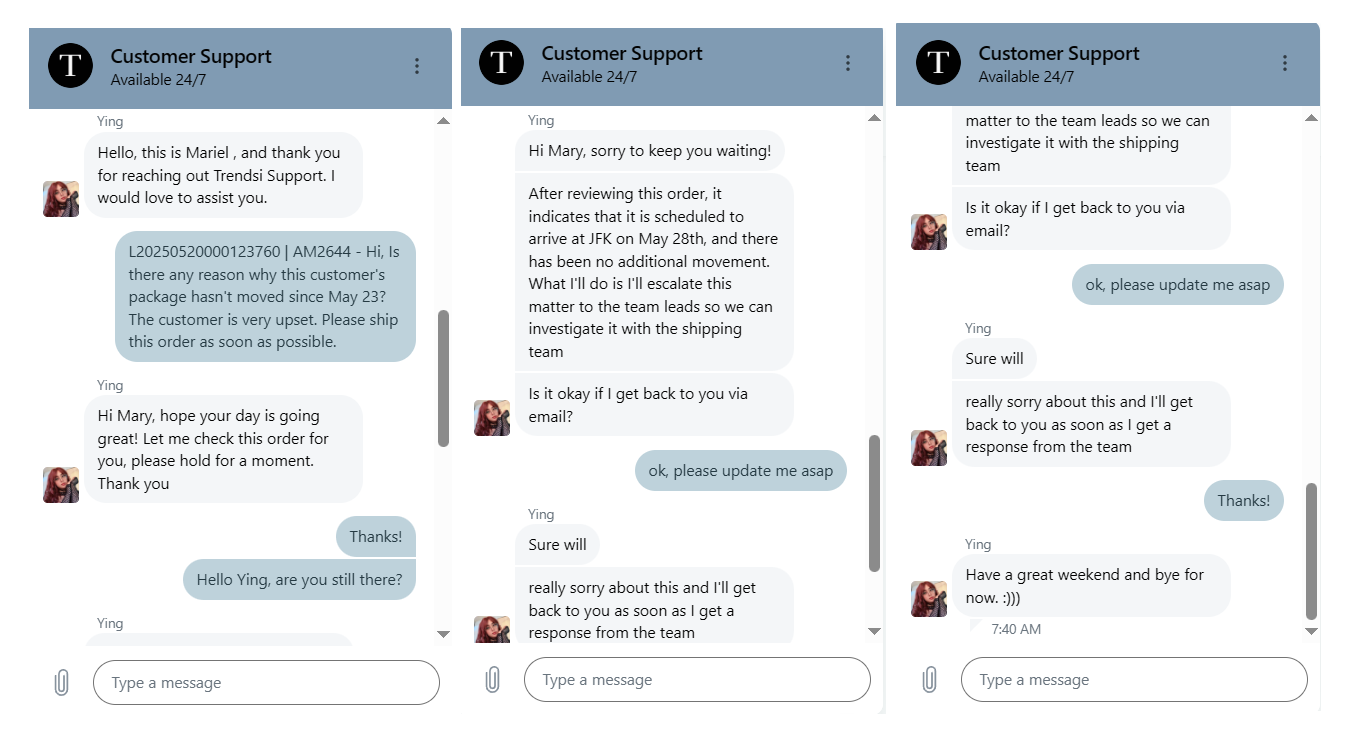The height and width of the screenshot is (745, 1354).
Task: Click the scroll up arrow in middle chat
Action: (x=875, y=118)
